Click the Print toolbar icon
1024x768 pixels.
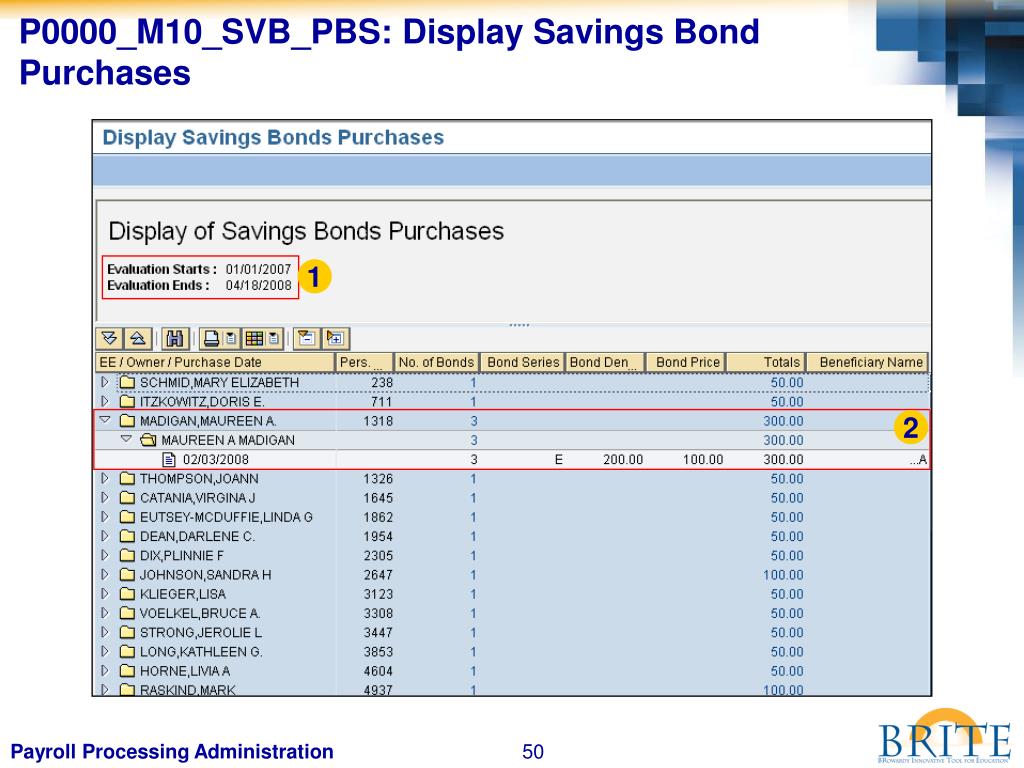coord(211,338)
